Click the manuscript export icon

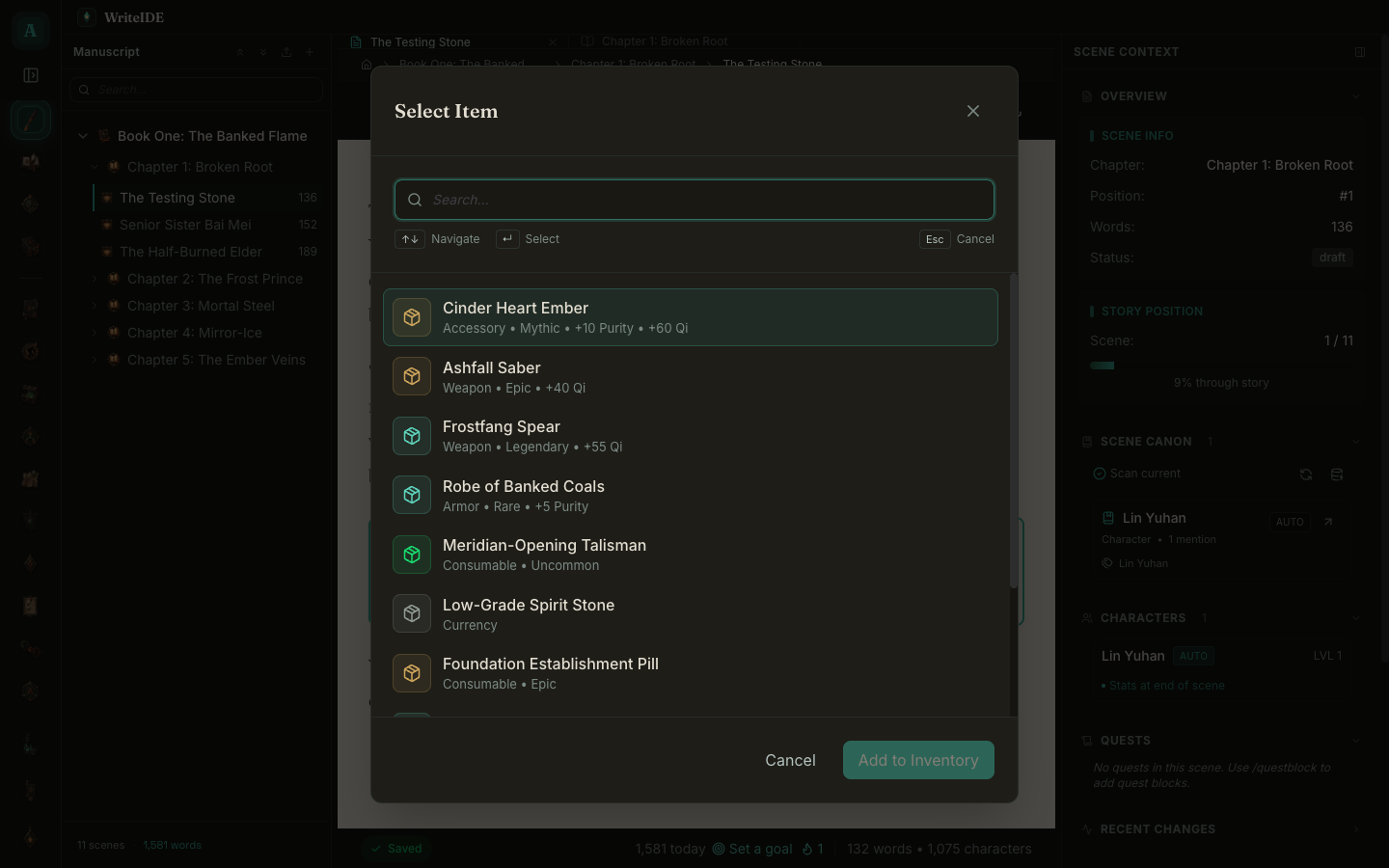[286, 52]
